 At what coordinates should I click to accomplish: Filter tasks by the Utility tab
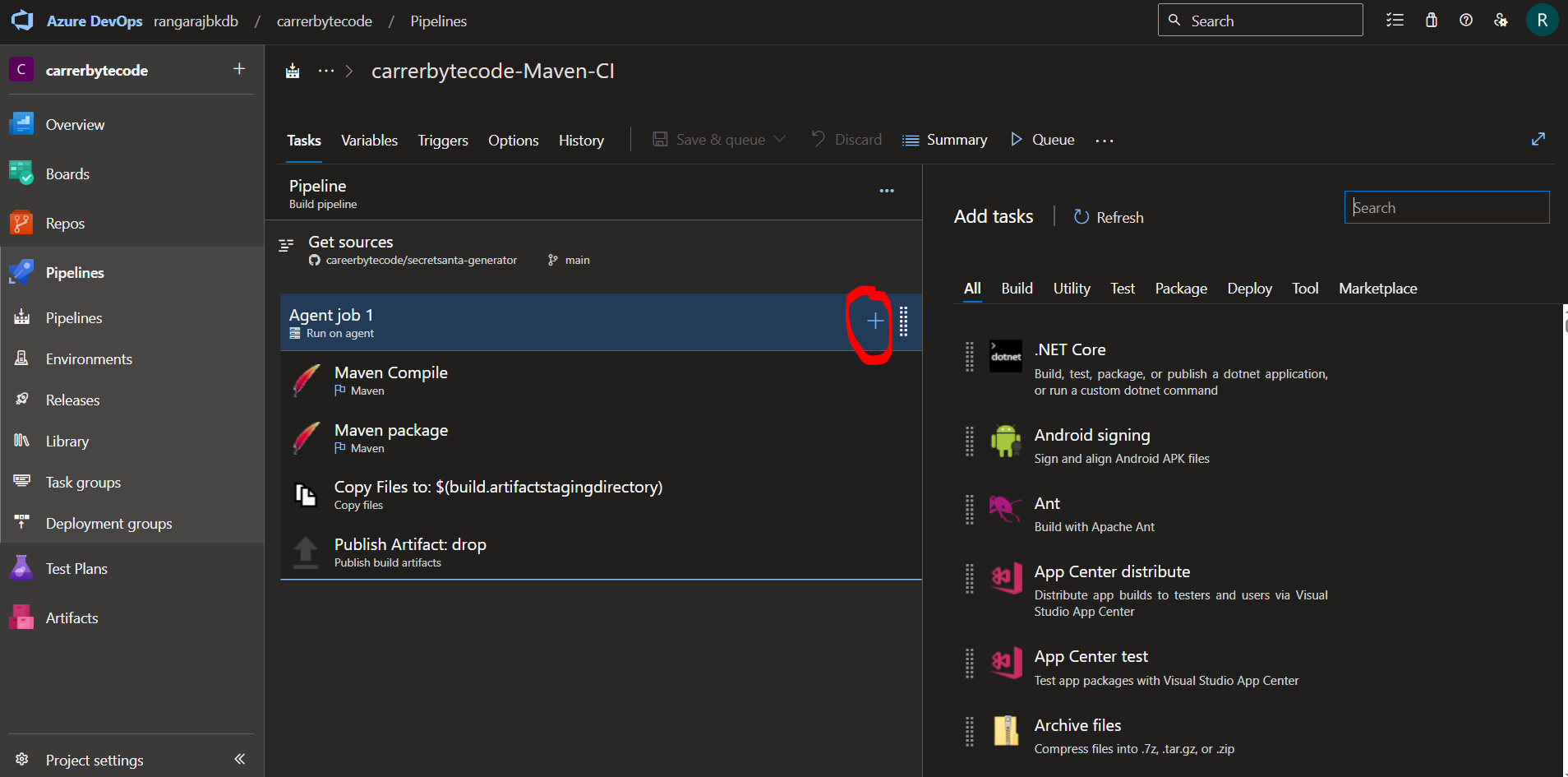pyautogui.click(x=1071, y=289)
